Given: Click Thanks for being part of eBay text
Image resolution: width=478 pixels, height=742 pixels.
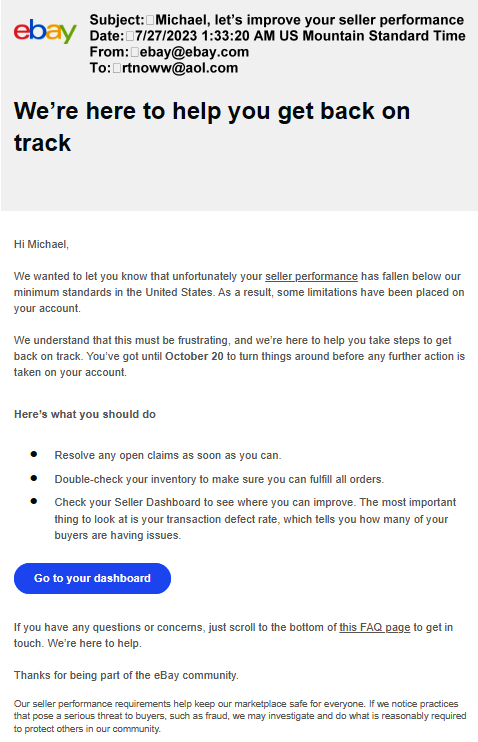Looking at the screenshot, I should (x=126, y=675).
